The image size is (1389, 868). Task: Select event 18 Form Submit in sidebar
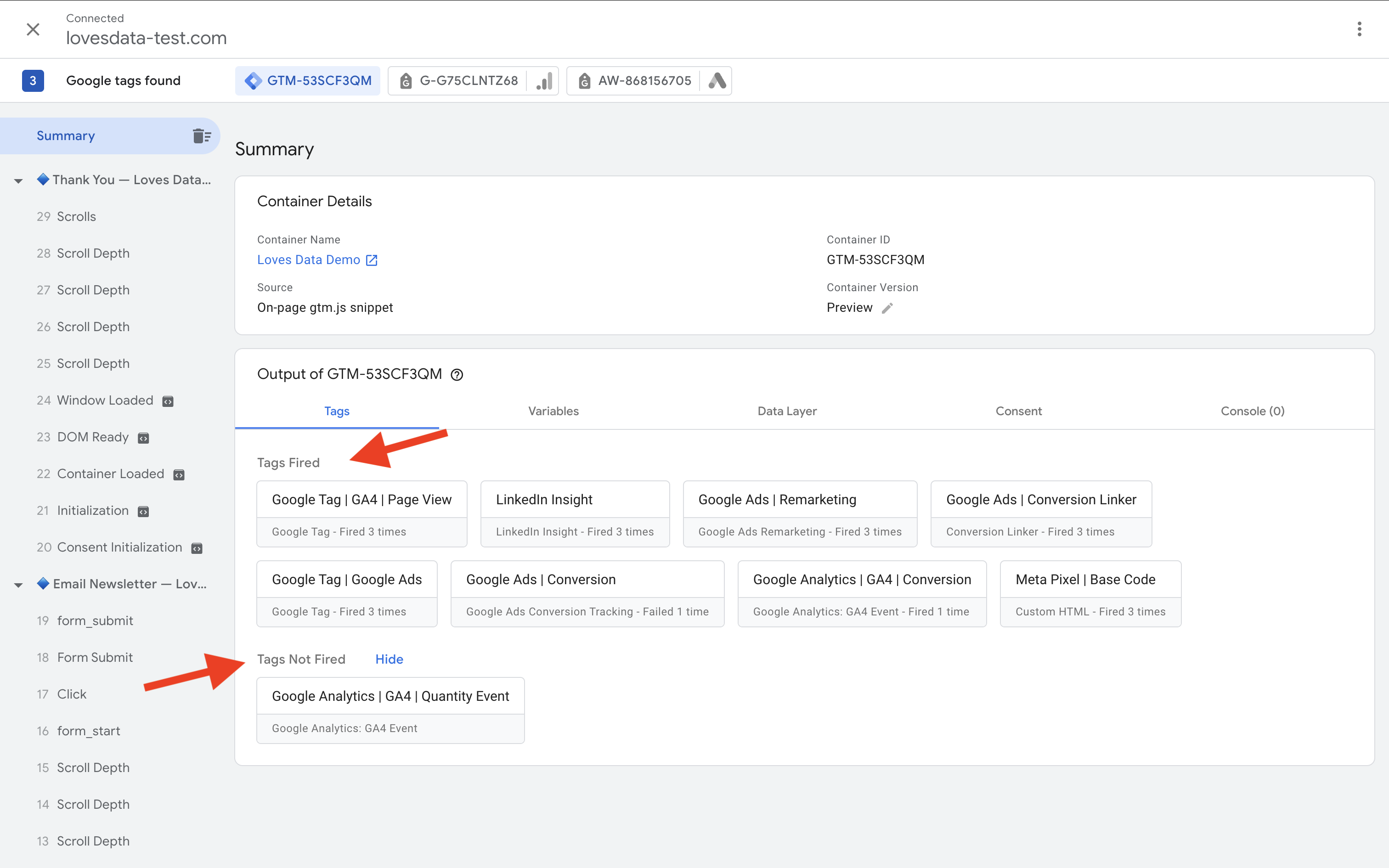(x=94, y=657)
